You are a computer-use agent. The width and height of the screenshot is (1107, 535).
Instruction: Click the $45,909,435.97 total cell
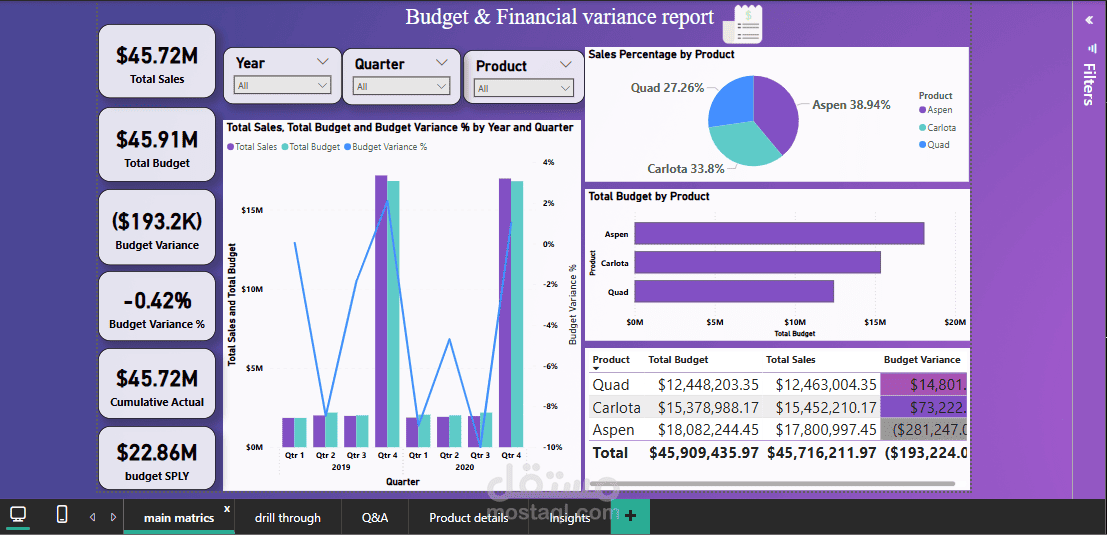point(704,452)
